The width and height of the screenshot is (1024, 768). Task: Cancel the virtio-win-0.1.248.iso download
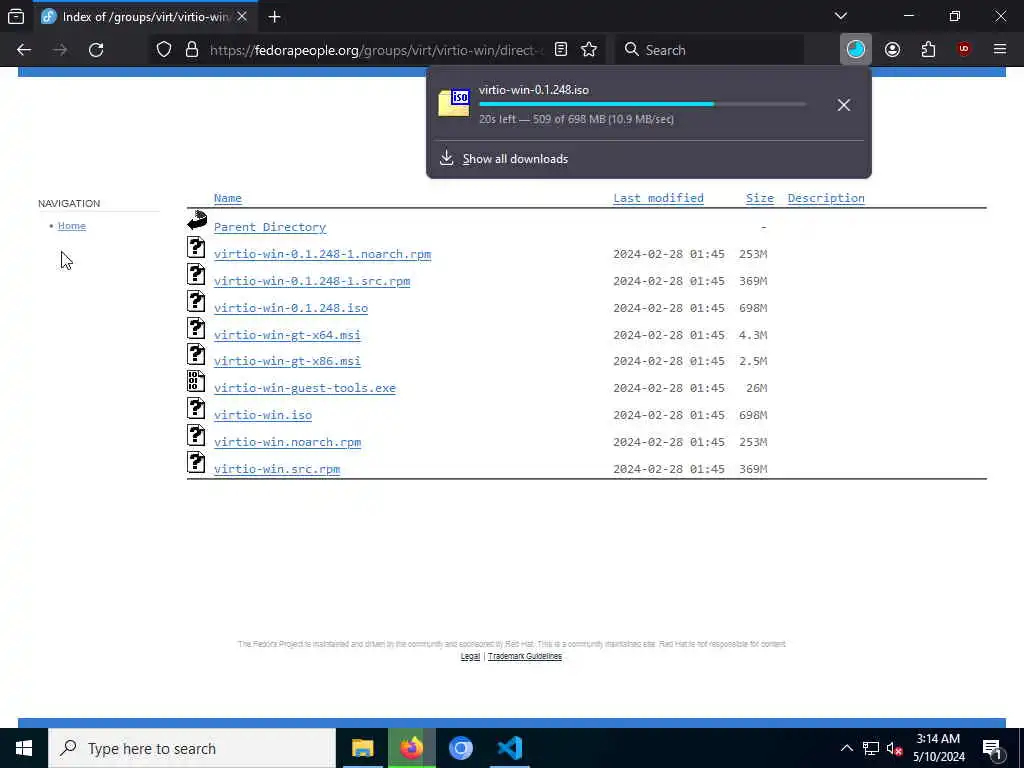844,104
